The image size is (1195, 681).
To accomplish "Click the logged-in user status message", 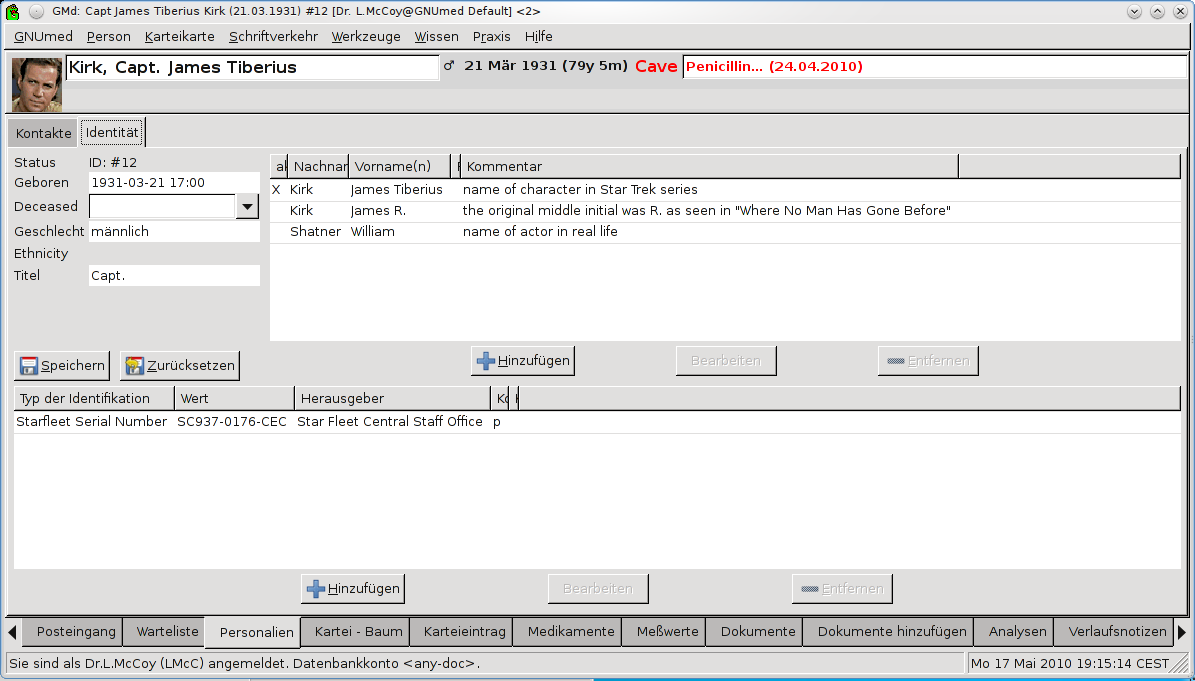I will point(245,663).
